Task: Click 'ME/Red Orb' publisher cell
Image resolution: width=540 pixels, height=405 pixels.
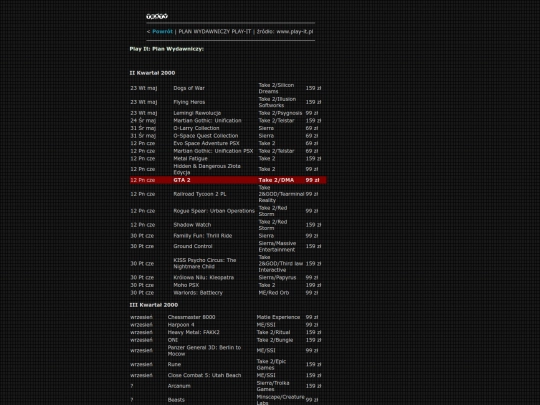Action: [x=274, y=293]
